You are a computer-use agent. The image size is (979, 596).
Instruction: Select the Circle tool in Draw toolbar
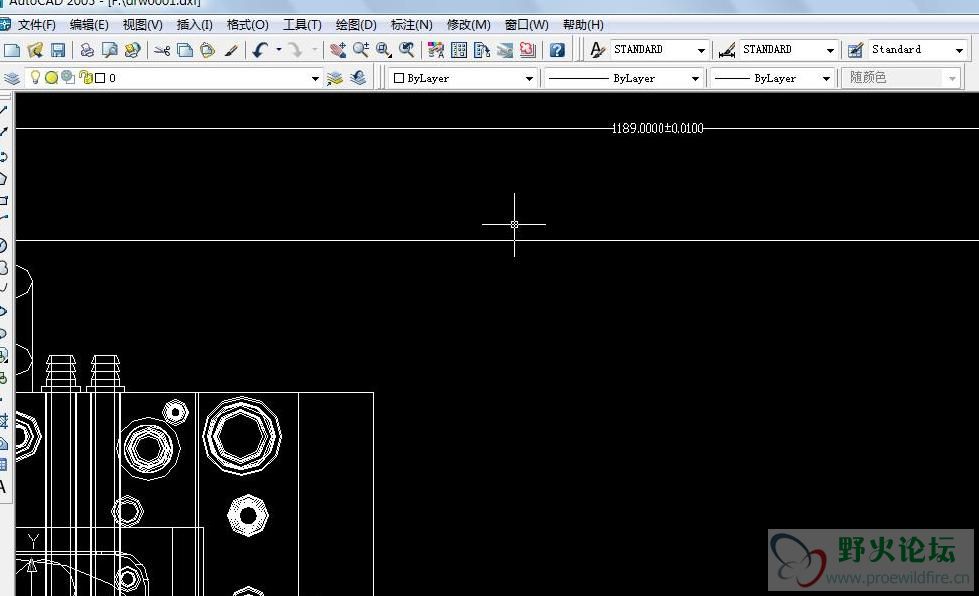(x=3, y=245)
